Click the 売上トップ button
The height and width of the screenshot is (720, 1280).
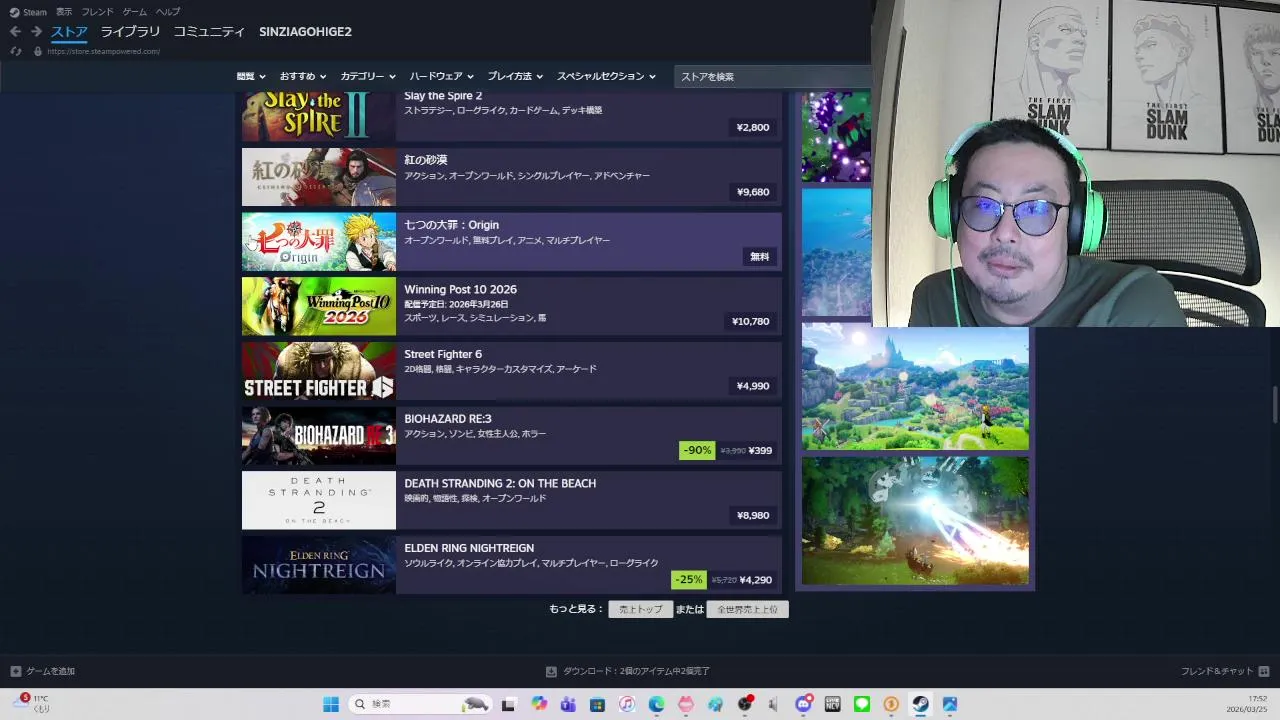click(640, 609)
